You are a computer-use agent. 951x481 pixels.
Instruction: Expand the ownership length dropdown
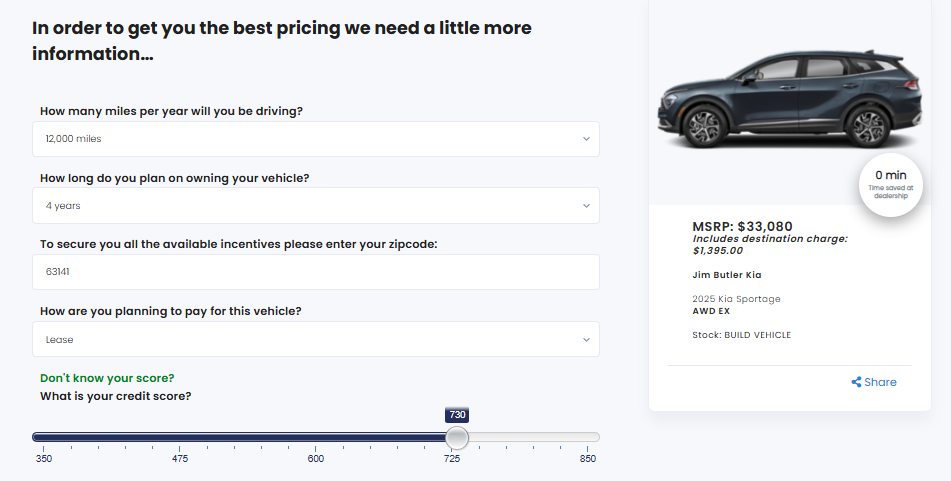click(x=316, y=206)
